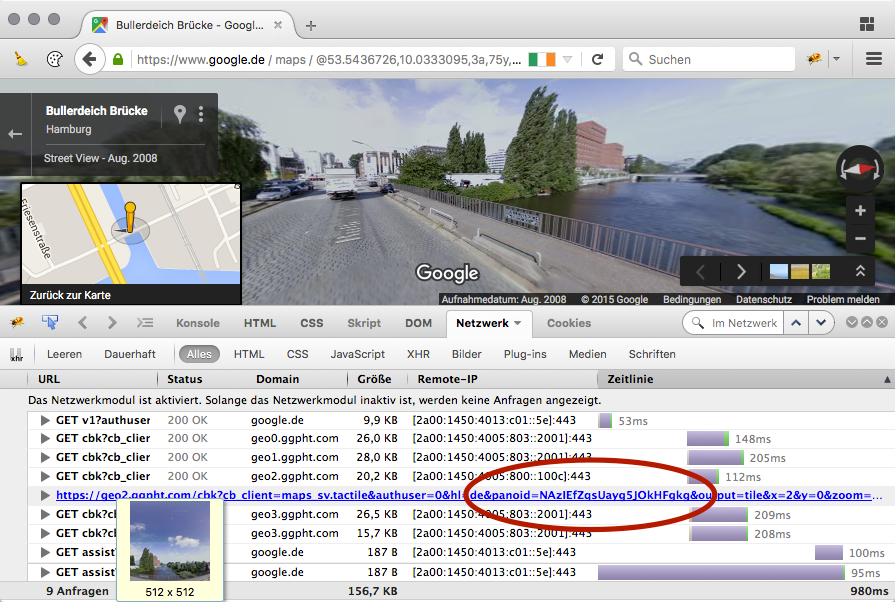Screen dimensions: 895x602
Task: Open address bar history dropdown arrow
Action: tap(567, 59)
